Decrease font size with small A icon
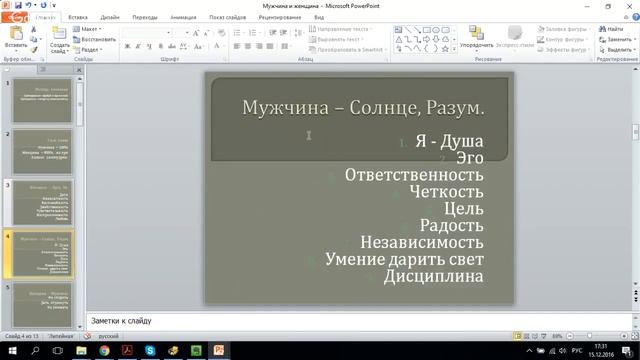This screenshot has width=640, height=360. click(206, 33)
